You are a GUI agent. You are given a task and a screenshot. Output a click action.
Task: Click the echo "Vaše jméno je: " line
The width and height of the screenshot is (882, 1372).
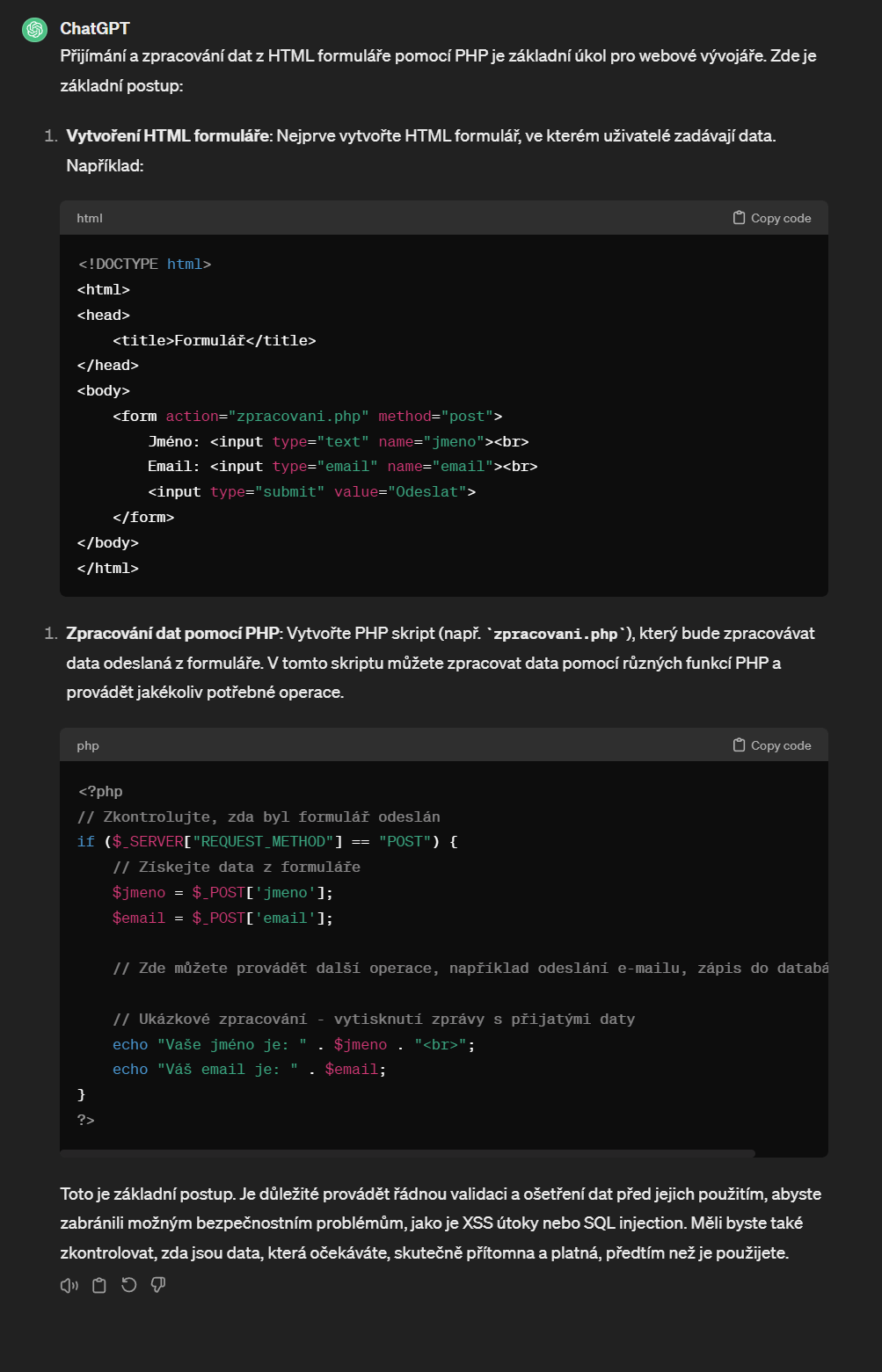(x=294, y=1044)
